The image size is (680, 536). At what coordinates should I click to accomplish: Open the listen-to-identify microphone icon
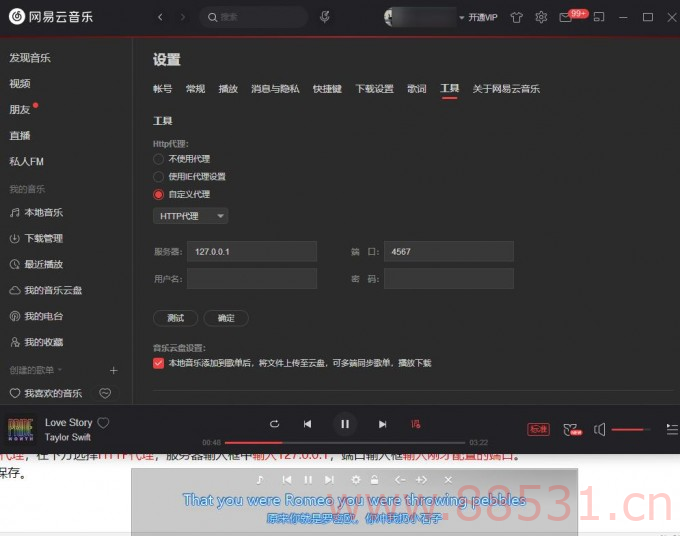[x=324, y=17]
